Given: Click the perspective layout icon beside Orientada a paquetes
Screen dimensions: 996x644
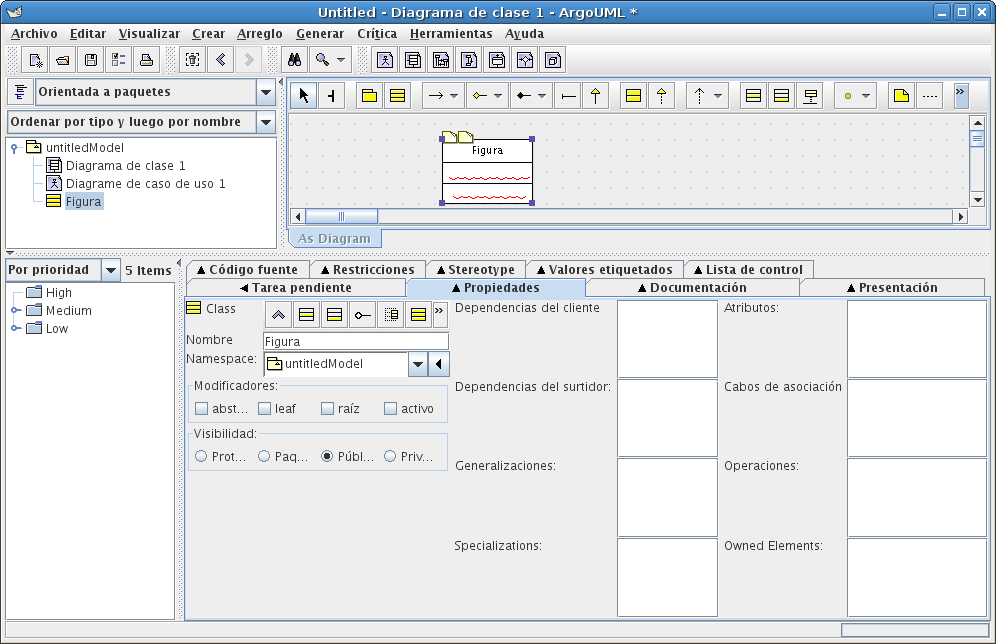Looking at the screenshot, I should pyautogui.click(x=20, y=92).
